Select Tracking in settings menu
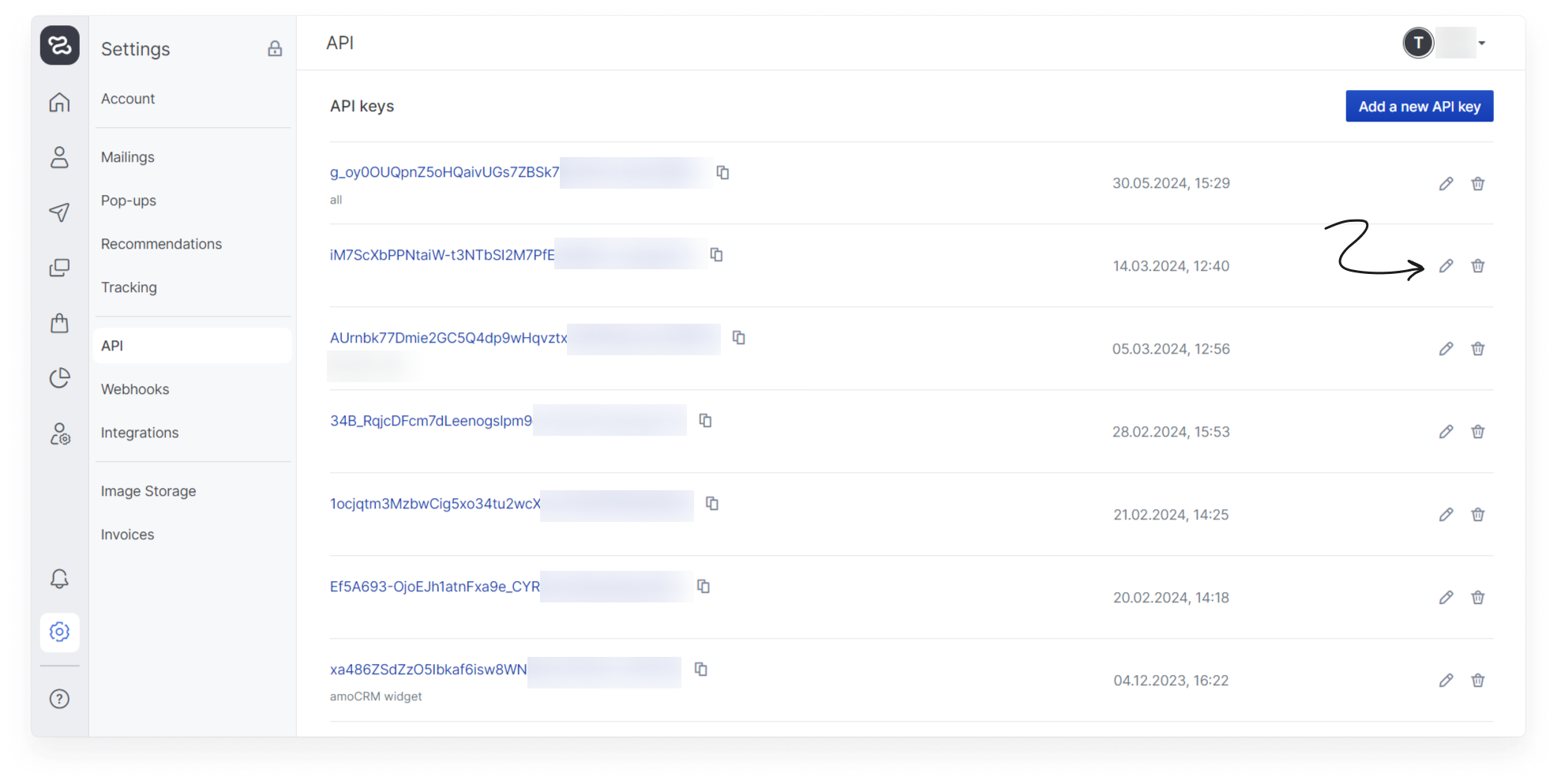 click(x=129, y=287)
